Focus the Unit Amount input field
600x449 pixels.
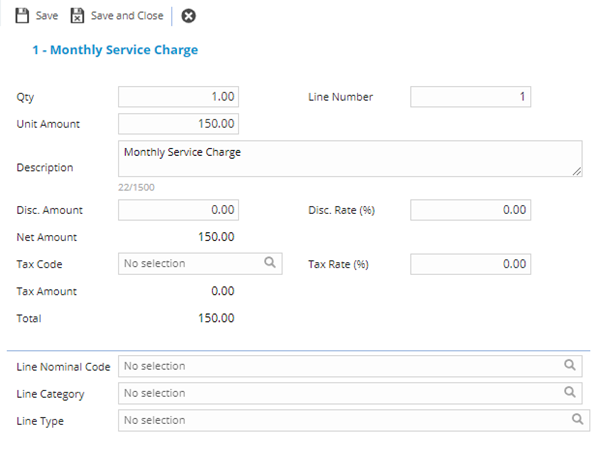coord(178,124)
